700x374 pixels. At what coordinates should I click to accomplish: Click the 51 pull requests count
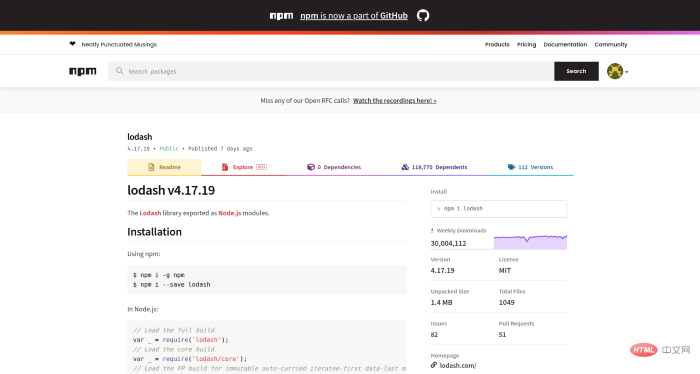tap(502, 335)
